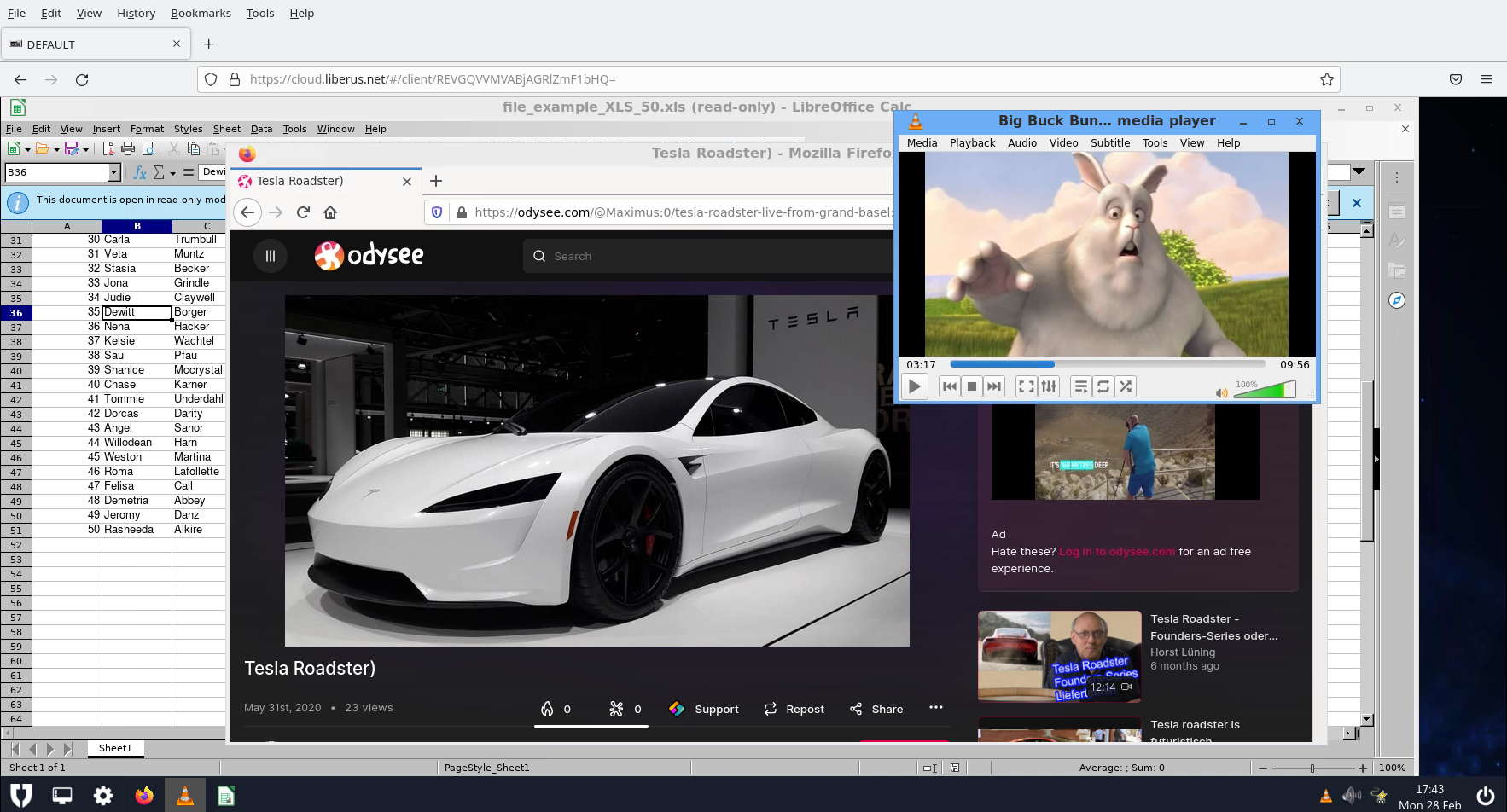Reload the Odysee page in inner Firefox
Image resolution: width=1507 pixels, height=812 pixels.
[303, 212]
